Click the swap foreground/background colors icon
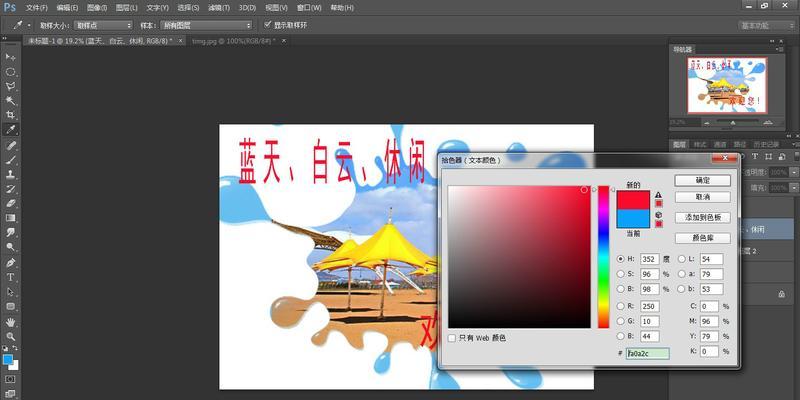Viewport: 800px width, 400px height. pyautogui.click(x=15, y=348)
